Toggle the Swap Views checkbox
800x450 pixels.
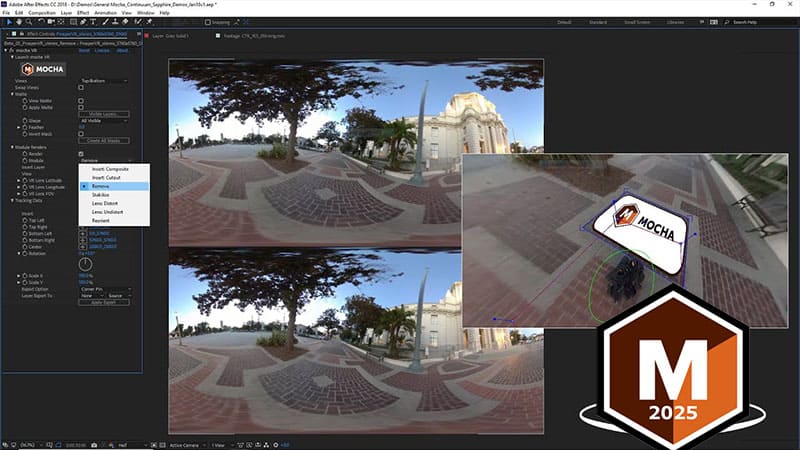(x=81, y=87)
